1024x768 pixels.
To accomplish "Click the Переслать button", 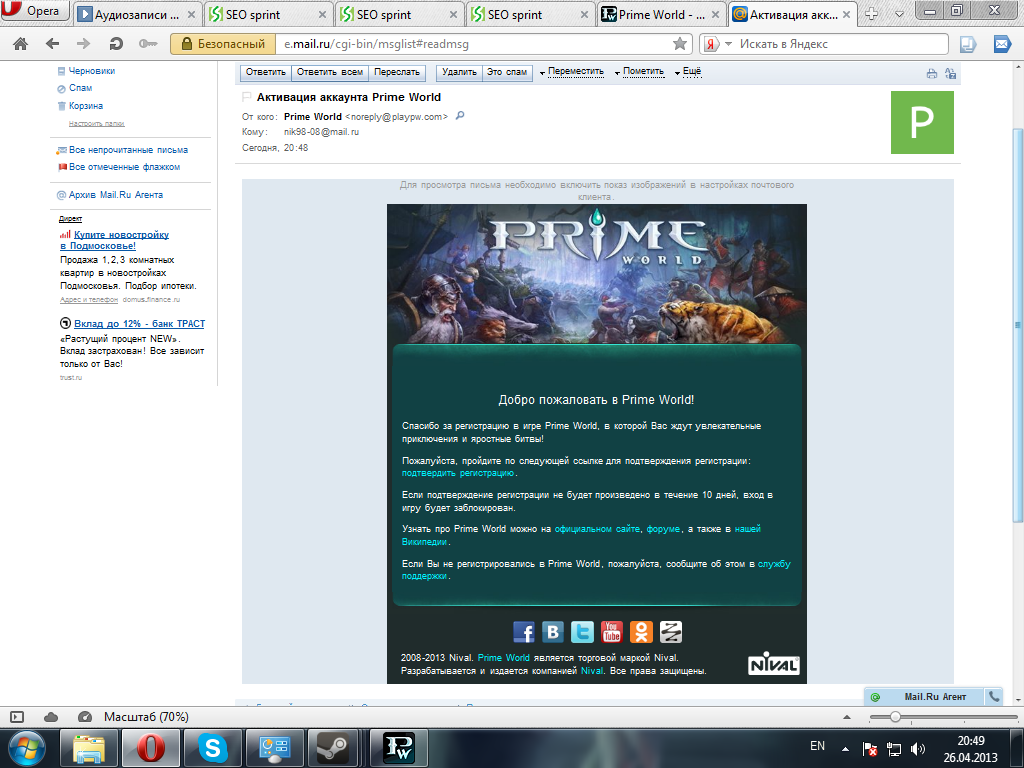I will [x=397, y=72].
